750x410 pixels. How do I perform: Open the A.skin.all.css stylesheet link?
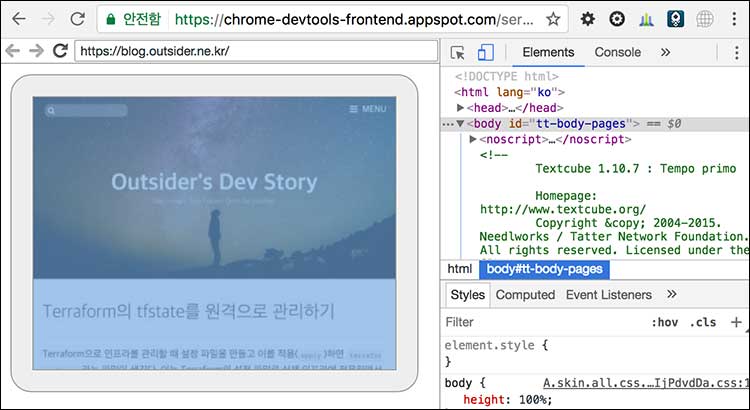pos(646,383)
